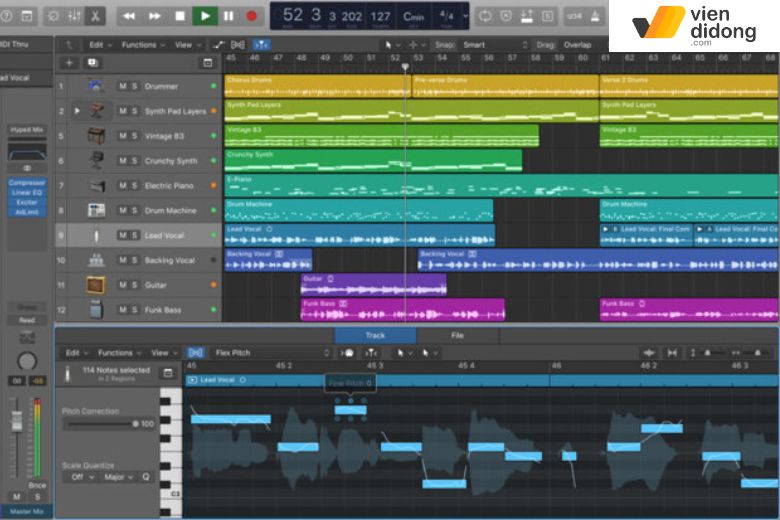The image size is (780, 520).
Task: Toggle automation view icon in tracks toolbar
Action: (x=219, y=45)
